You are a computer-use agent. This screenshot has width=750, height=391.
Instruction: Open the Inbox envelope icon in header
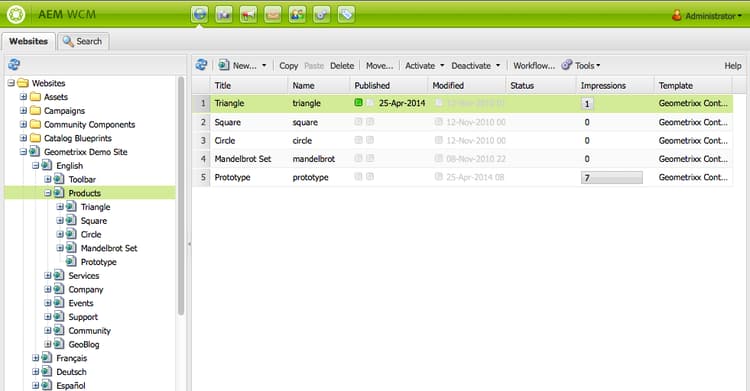[273, 14]
